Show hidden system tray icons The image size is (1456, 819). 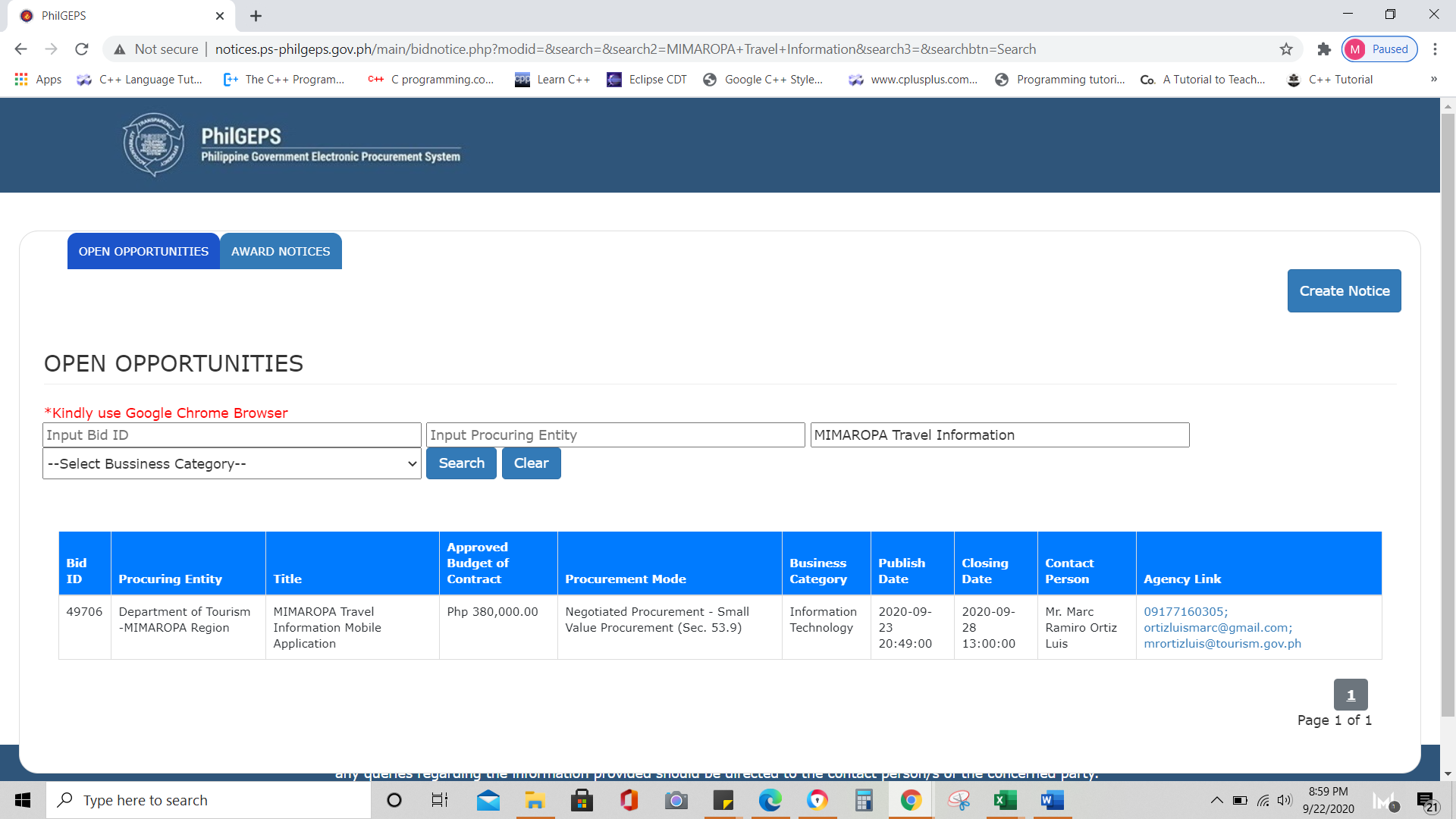tap(1216, 800)
